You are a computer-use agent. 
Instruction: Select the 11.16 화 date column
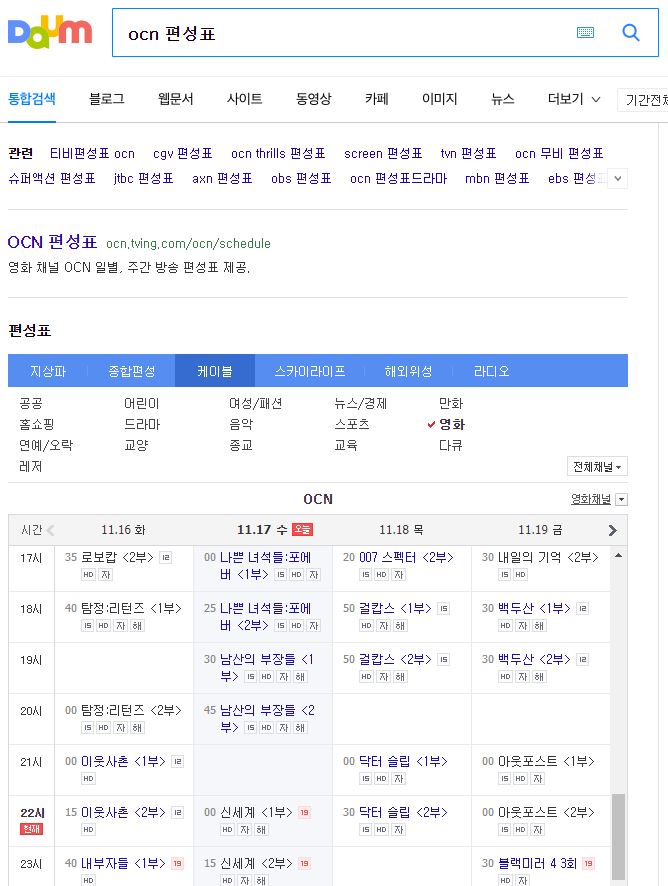pyautogui.click(x=123, y=530)
